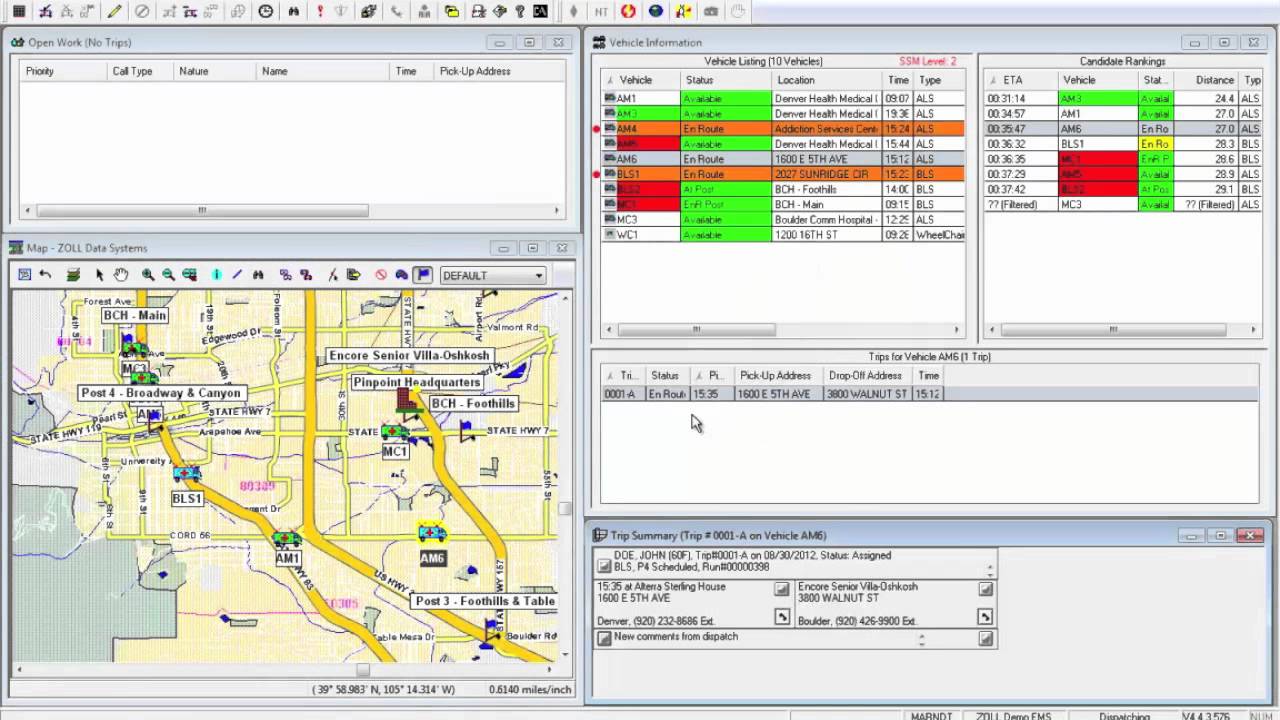Click the BLS1 vehicle label on the map
Screen dimensions: 1280x720
[187, 498]
